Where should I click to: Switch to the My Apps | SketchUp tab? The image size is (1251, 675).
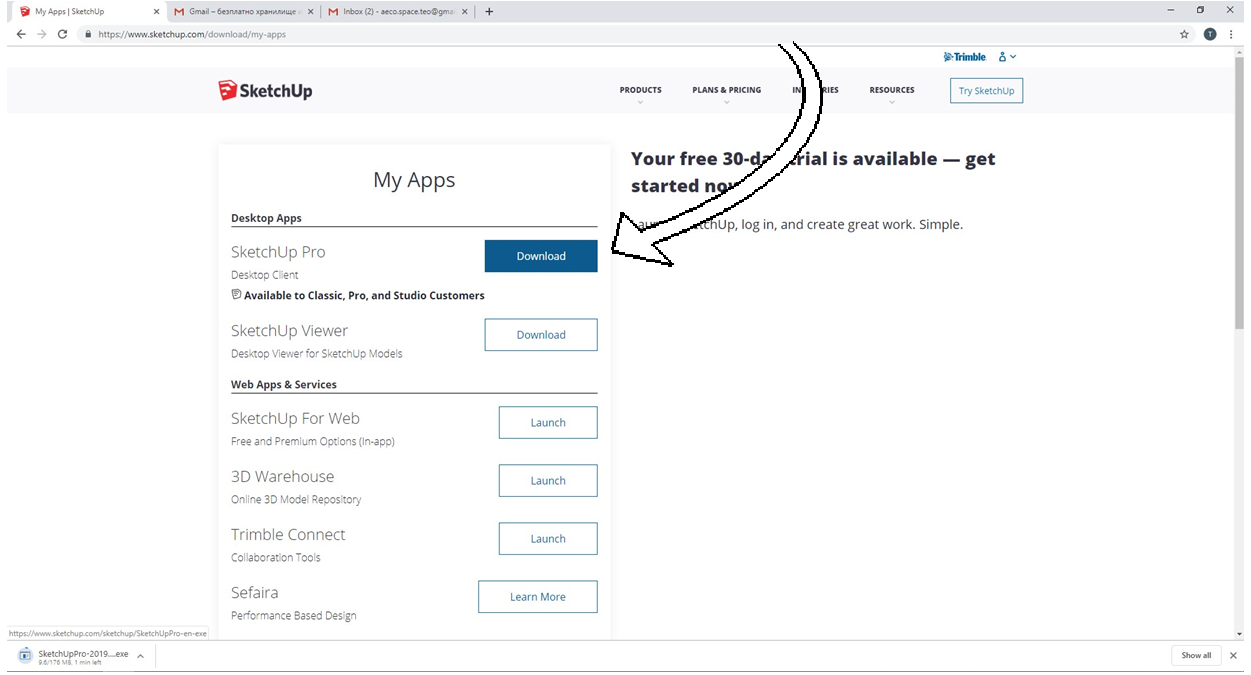88,12
